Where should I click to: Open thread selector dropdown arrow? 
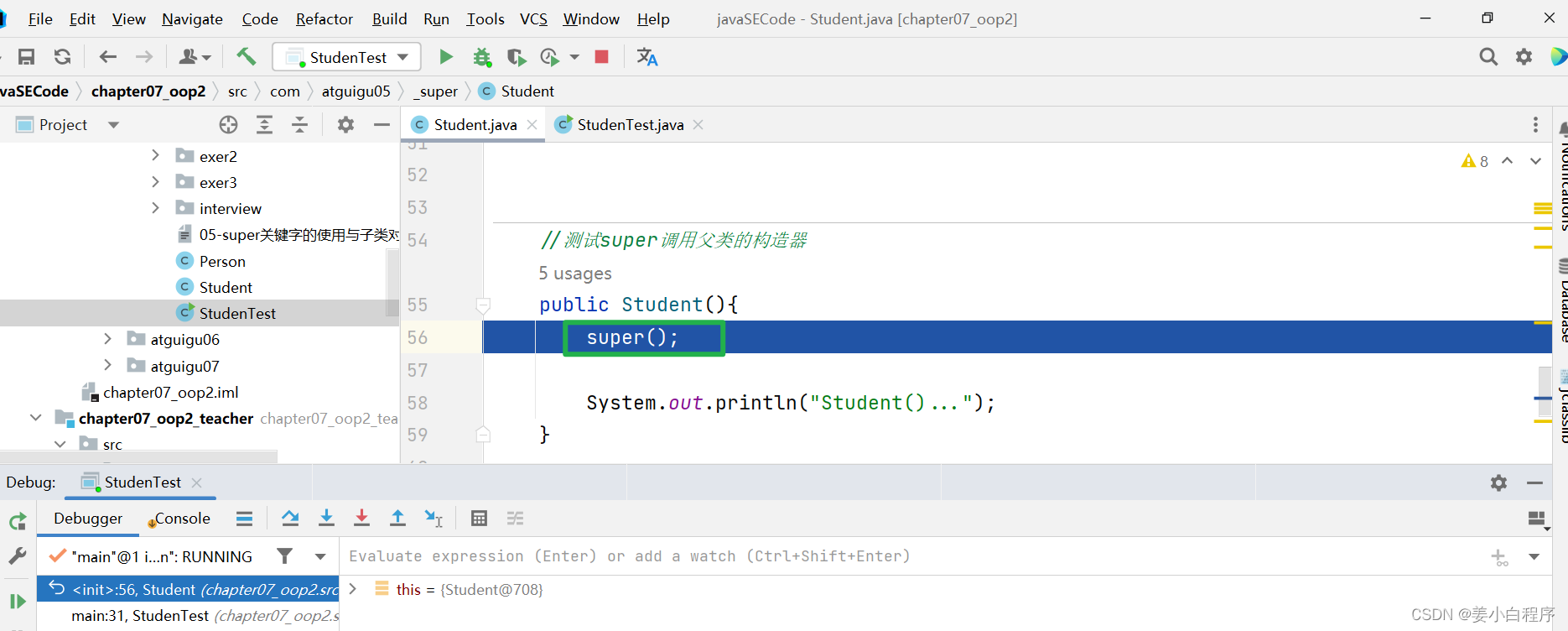pos(320,556)
